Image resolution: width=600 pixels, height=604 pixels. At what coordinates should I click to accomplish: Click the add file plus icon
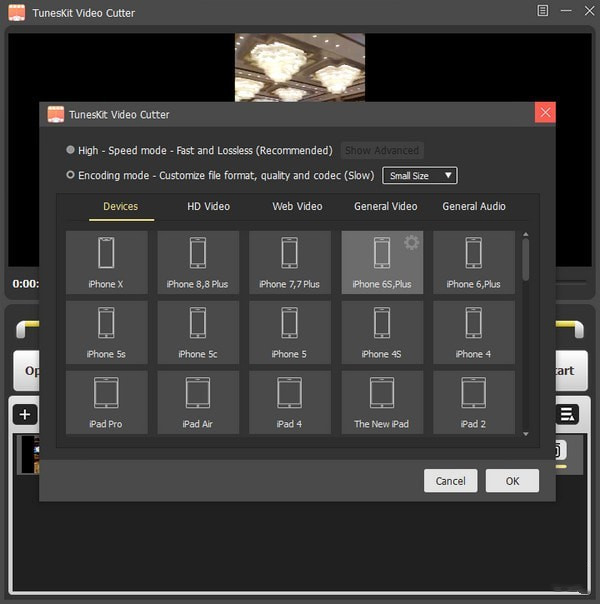[x=25, y=414]
